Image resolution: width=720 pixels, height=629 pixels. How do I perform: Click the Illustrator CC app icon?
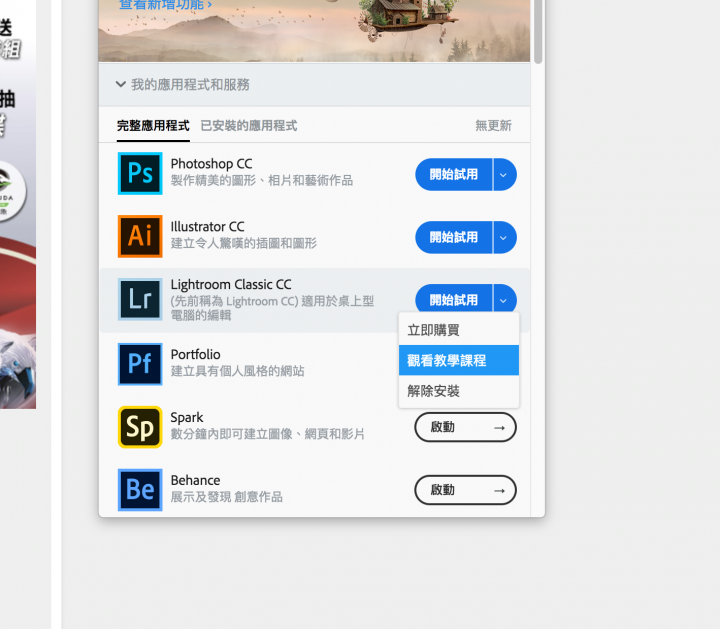140,236
